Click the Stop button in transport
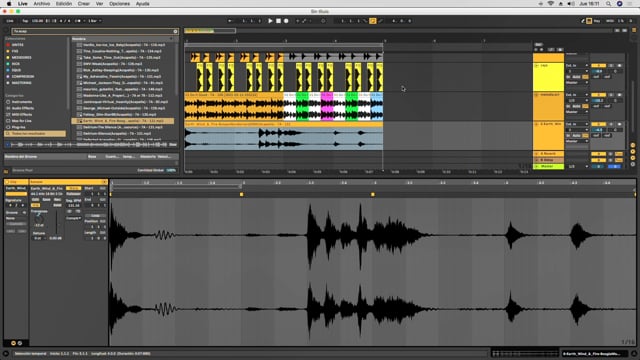This screenshot has height=360, width=640. 278,21
